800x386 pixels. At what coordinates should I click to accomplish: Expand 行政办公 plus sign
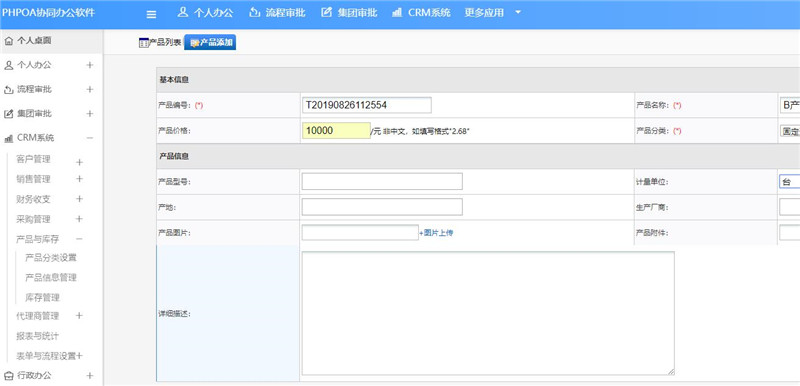click(x=90, y=376)
